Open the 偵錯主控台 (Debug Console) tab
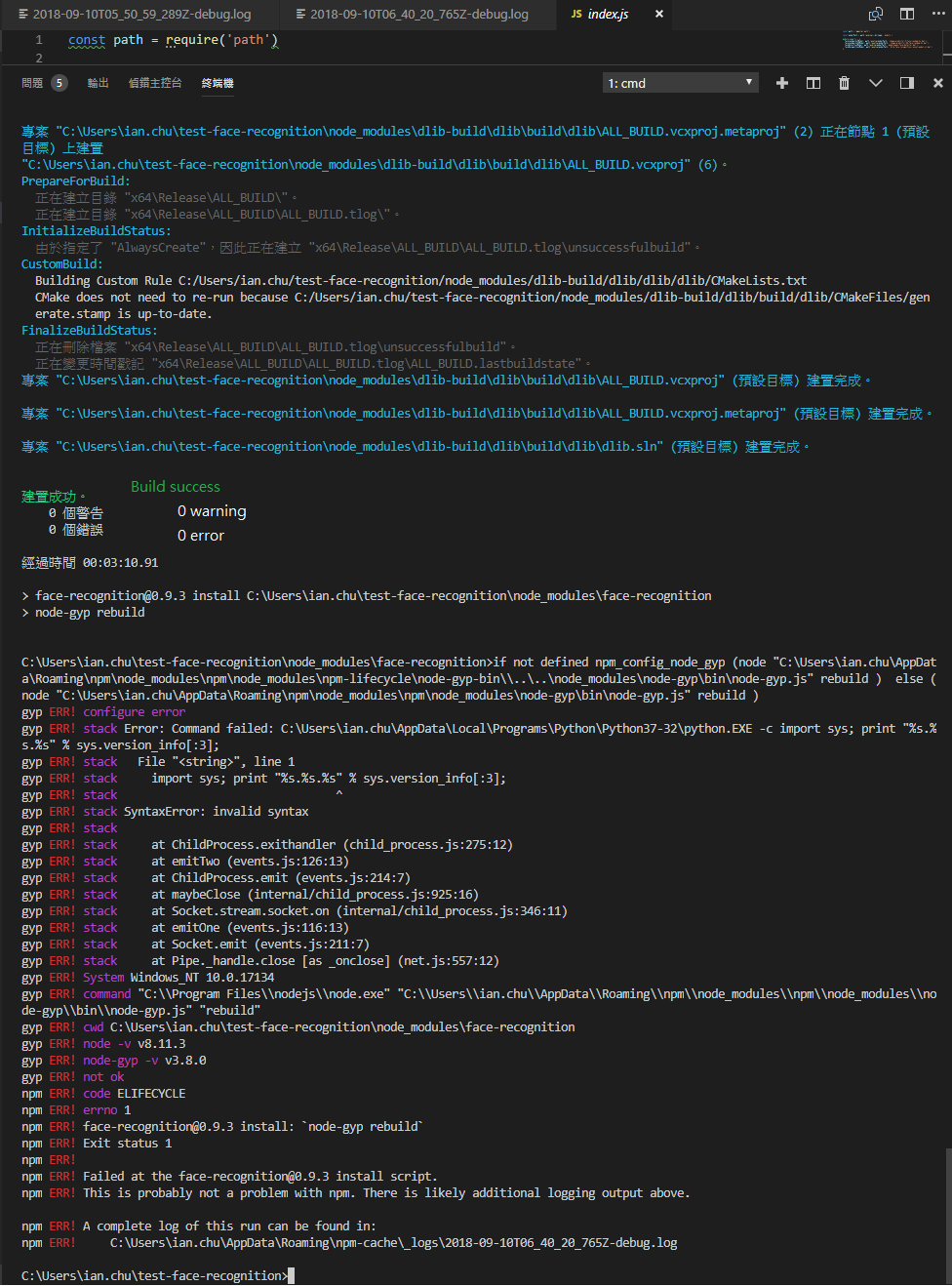Viewport: 952px width, 1286px height. click(155, 83)
